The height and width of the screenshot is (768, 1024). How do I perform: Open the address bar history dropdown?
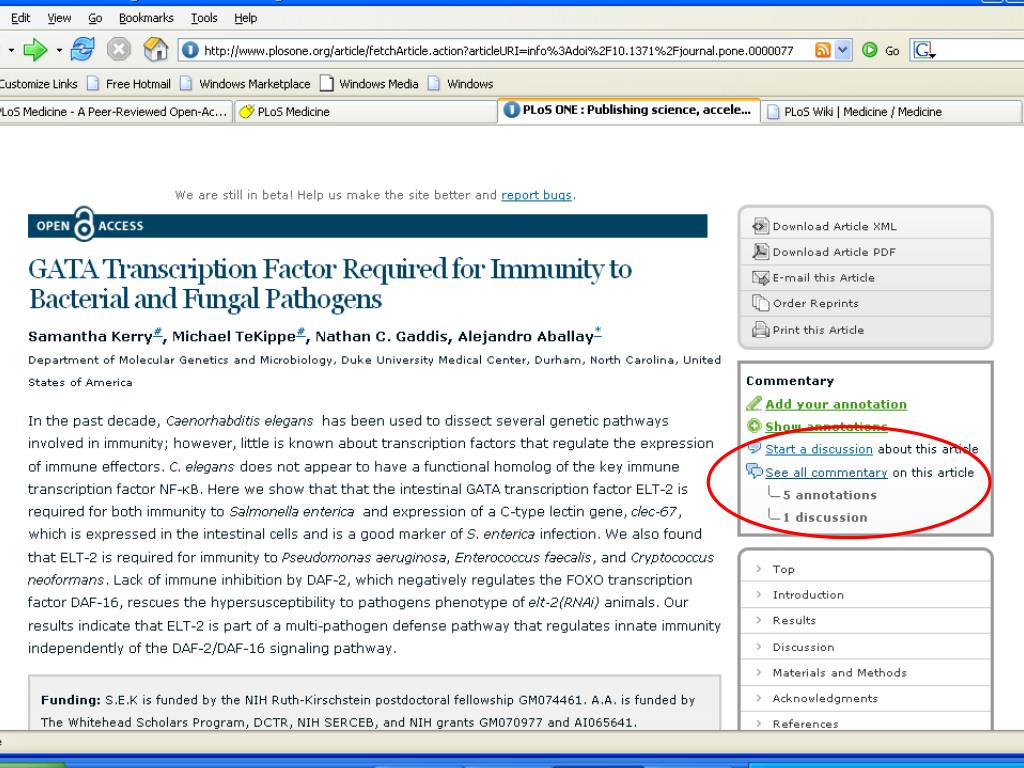(843, 50)
